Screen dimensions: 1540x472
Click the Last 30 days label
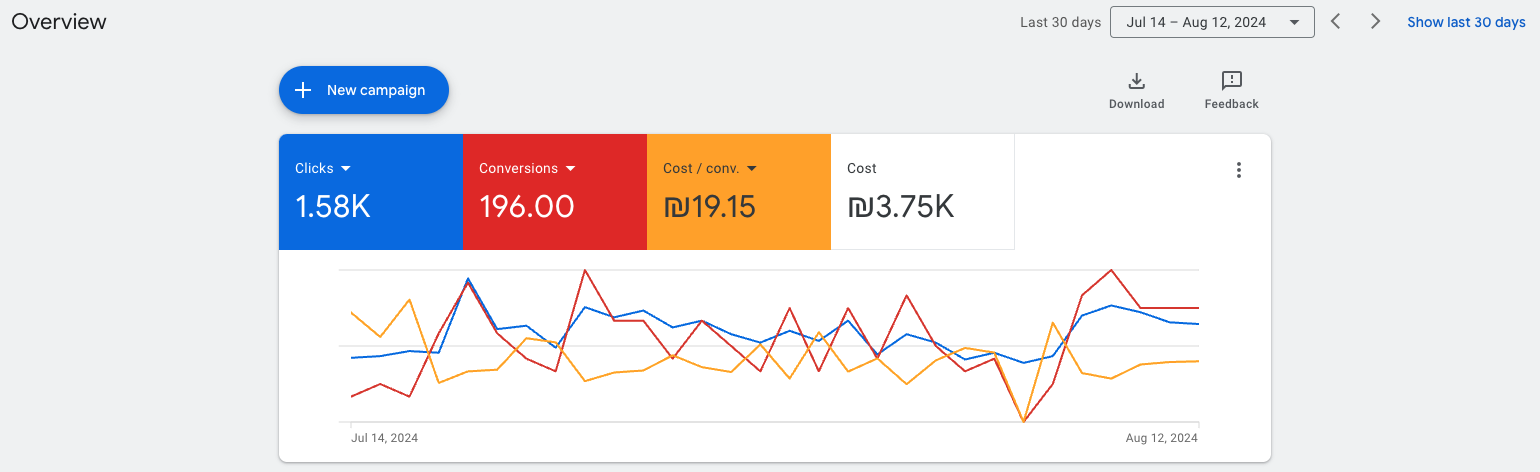point(1060,22)
